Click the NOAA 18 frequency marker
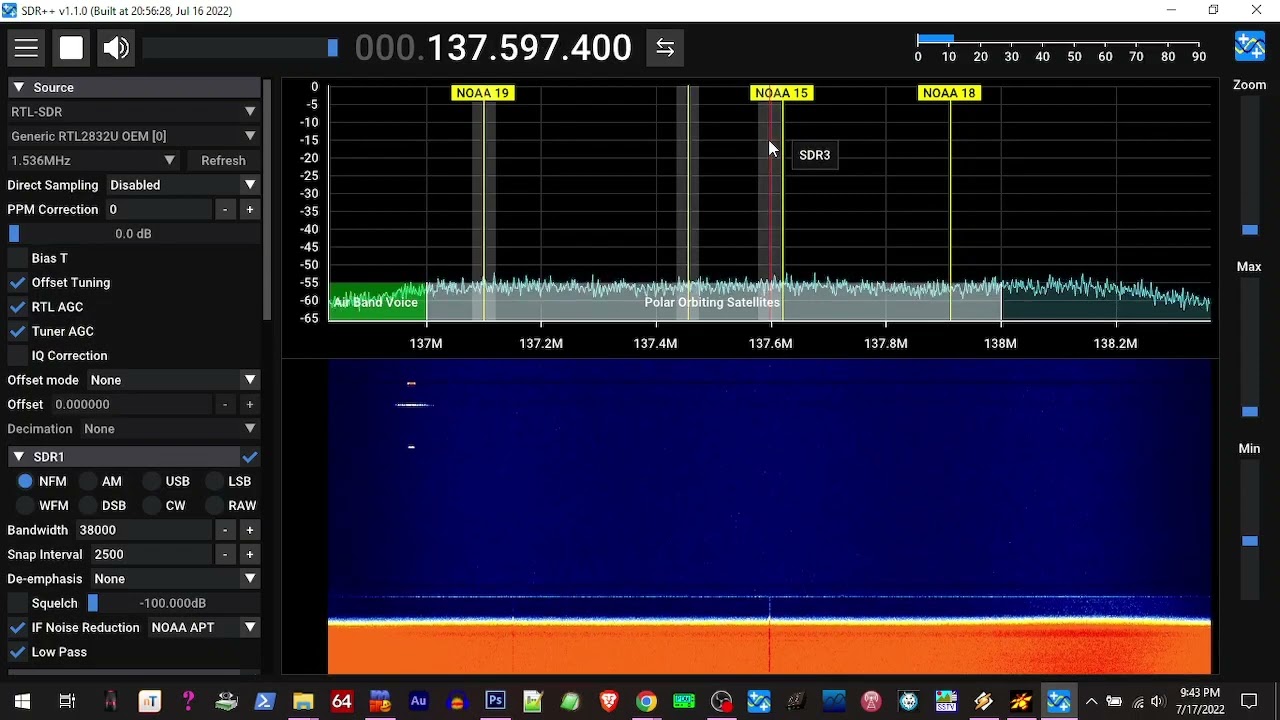The height and width of the screenshot is (720, 1280). 949,93
